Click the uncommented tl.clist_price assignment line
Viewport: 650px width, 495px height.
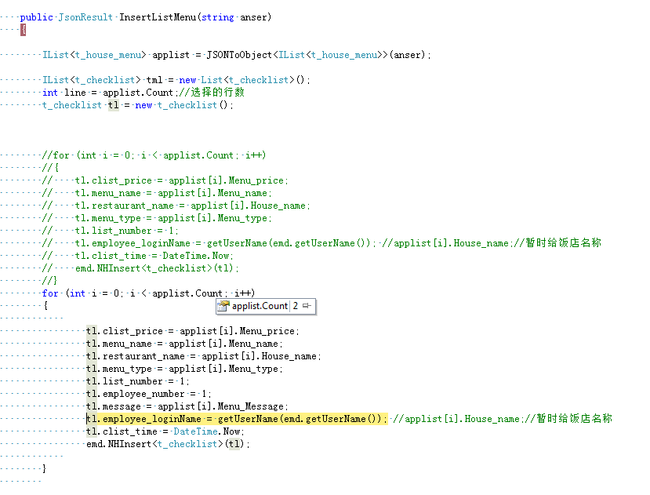point(192,331)
